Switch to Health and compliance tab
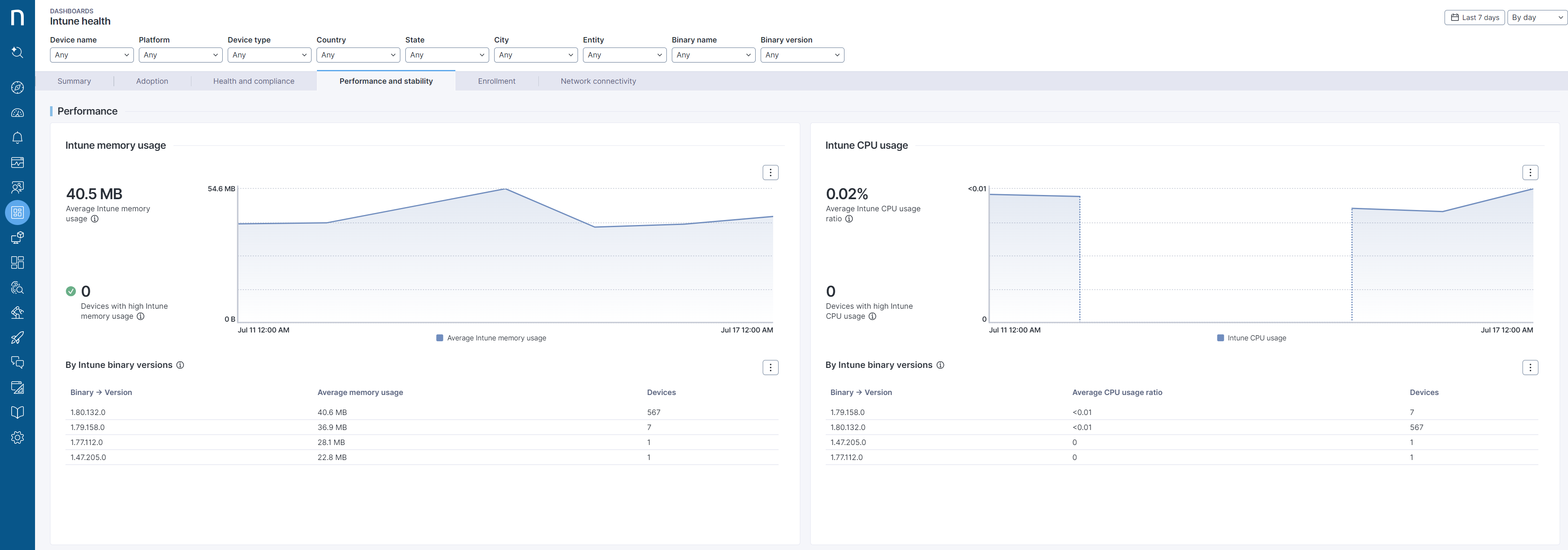1568x550 pixels. point(253,81)
